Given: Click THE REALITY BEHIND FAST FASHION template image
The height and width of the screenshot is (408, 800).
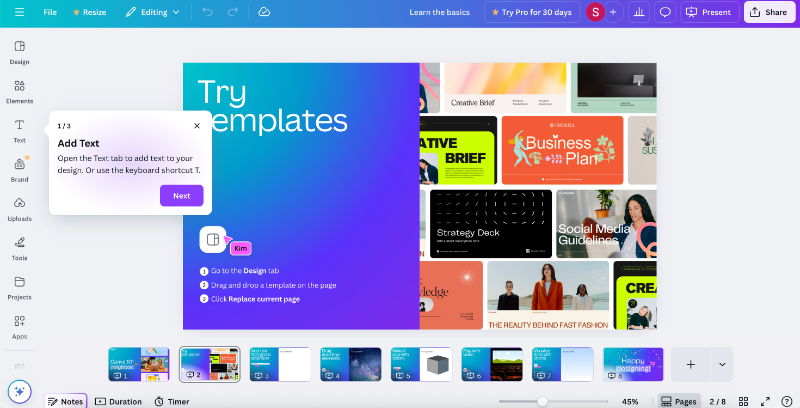Looking at the screenshot, I should (548, 295).
